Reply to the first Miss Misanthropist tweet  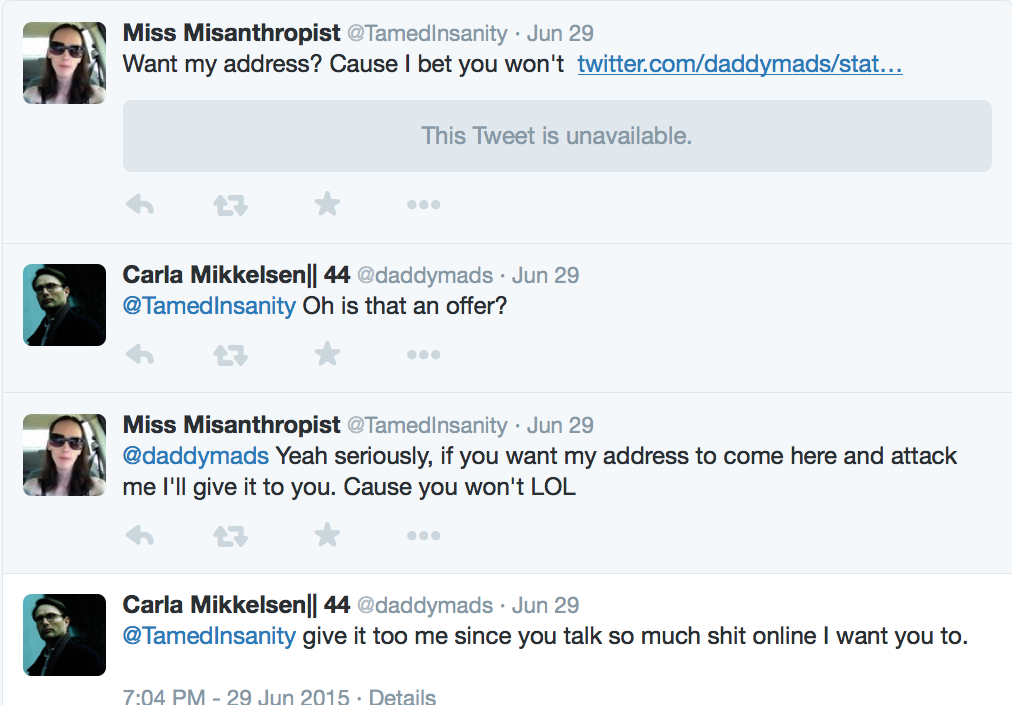140,205
